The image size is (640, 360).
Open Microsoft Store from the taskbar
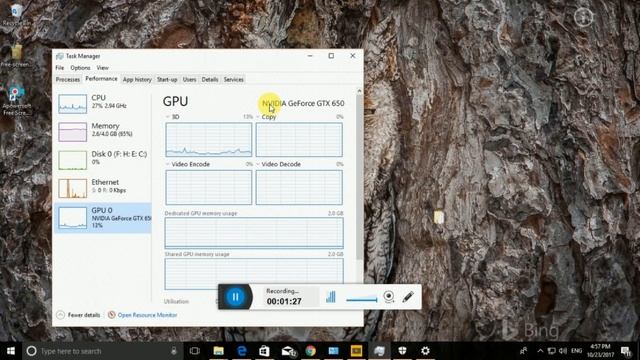264,351
